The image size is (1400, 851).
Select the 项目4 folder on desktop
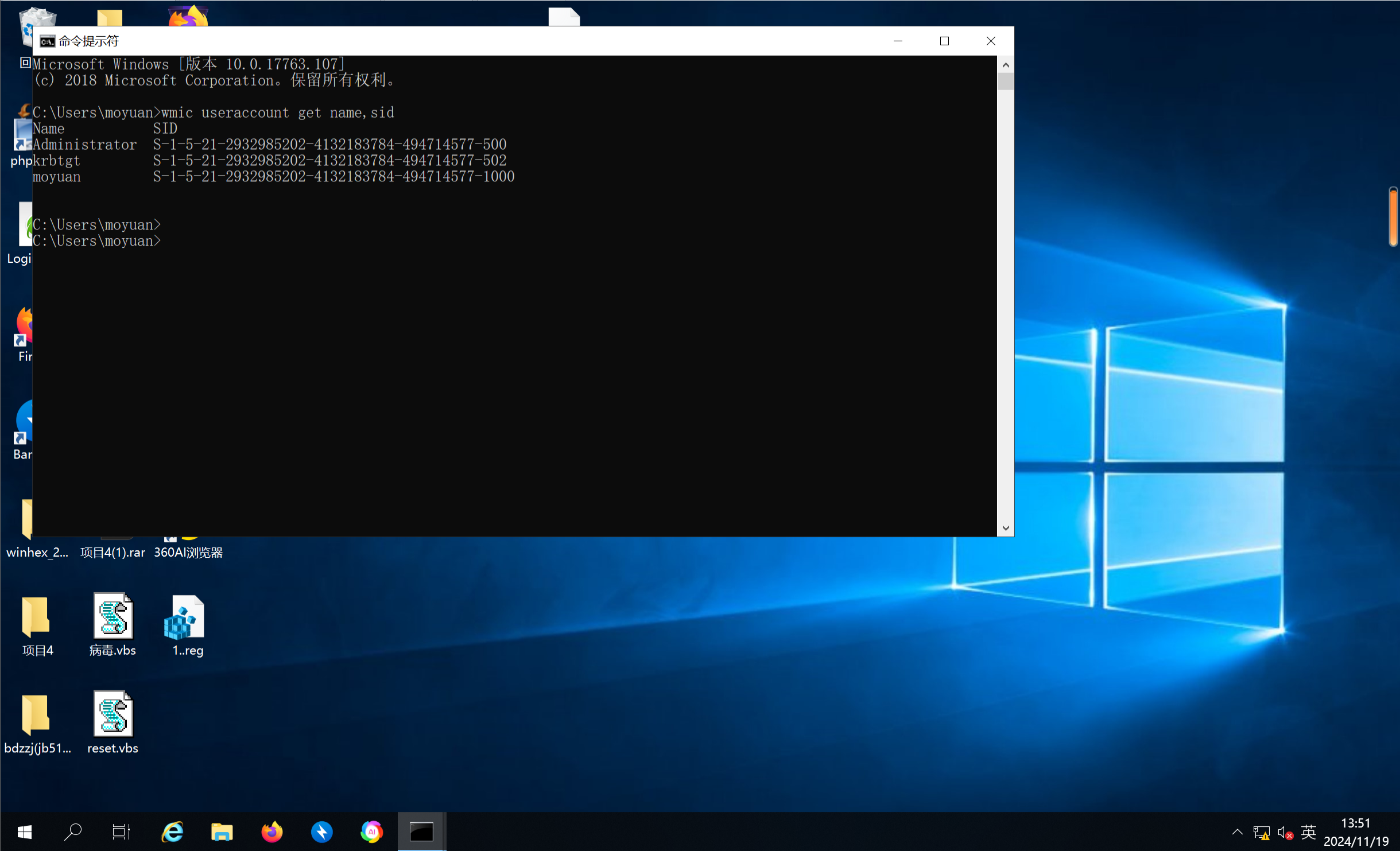click(36, 618)
